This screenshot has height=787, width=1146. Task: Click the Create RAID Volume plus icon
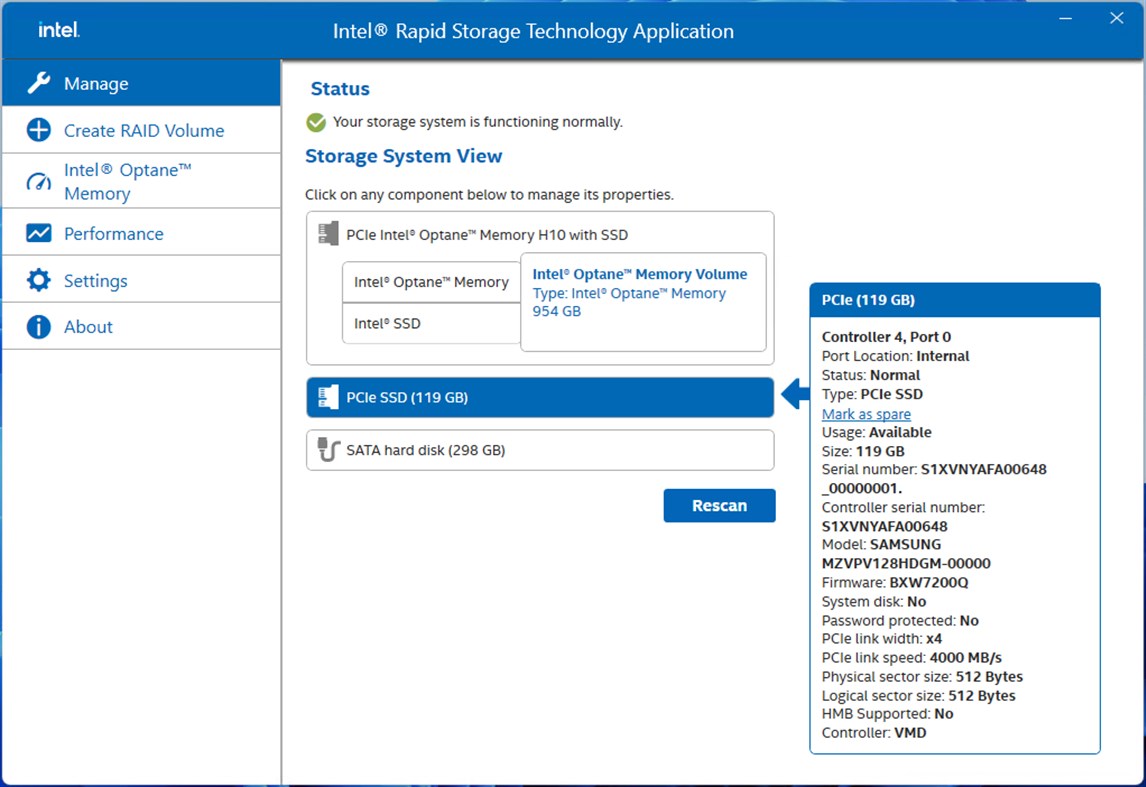[x=37, y=129]
